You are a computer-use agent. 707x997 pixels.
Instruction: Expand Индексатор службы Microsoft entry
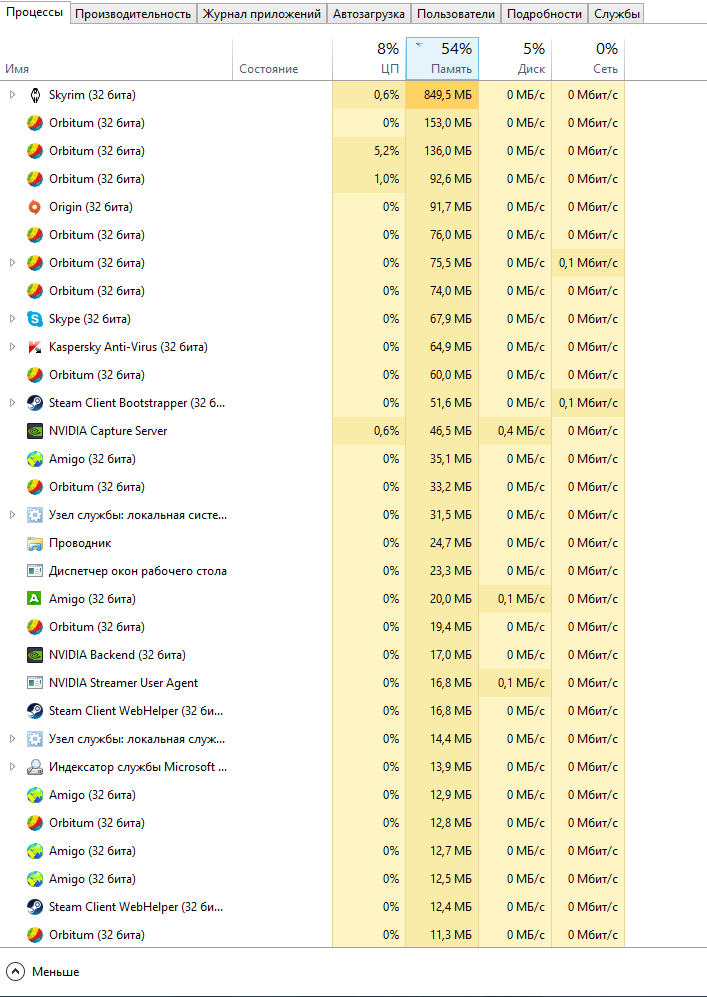12,767
